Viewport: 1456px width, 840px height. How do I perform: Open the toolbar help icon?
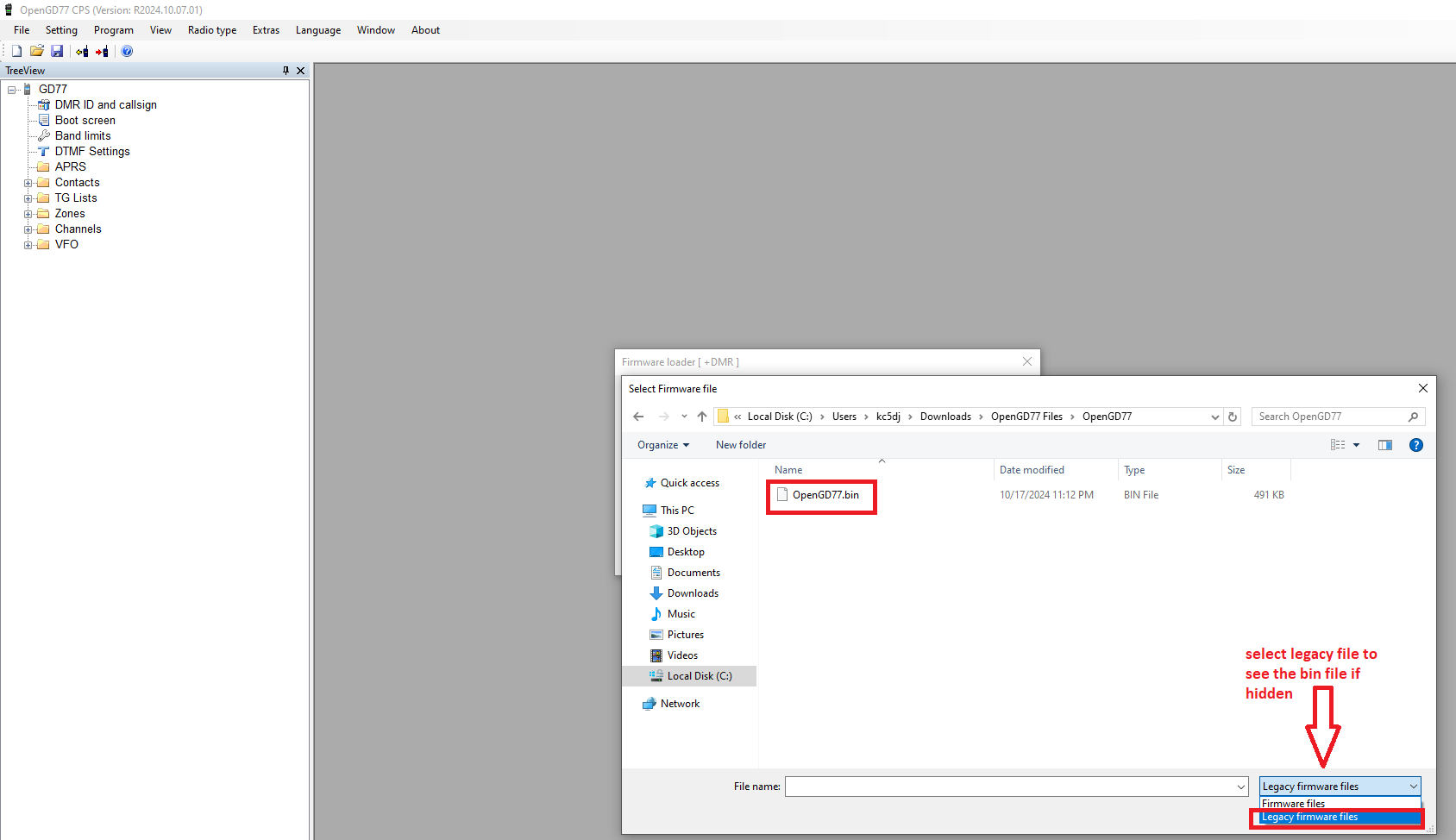[x=127, y=52]
